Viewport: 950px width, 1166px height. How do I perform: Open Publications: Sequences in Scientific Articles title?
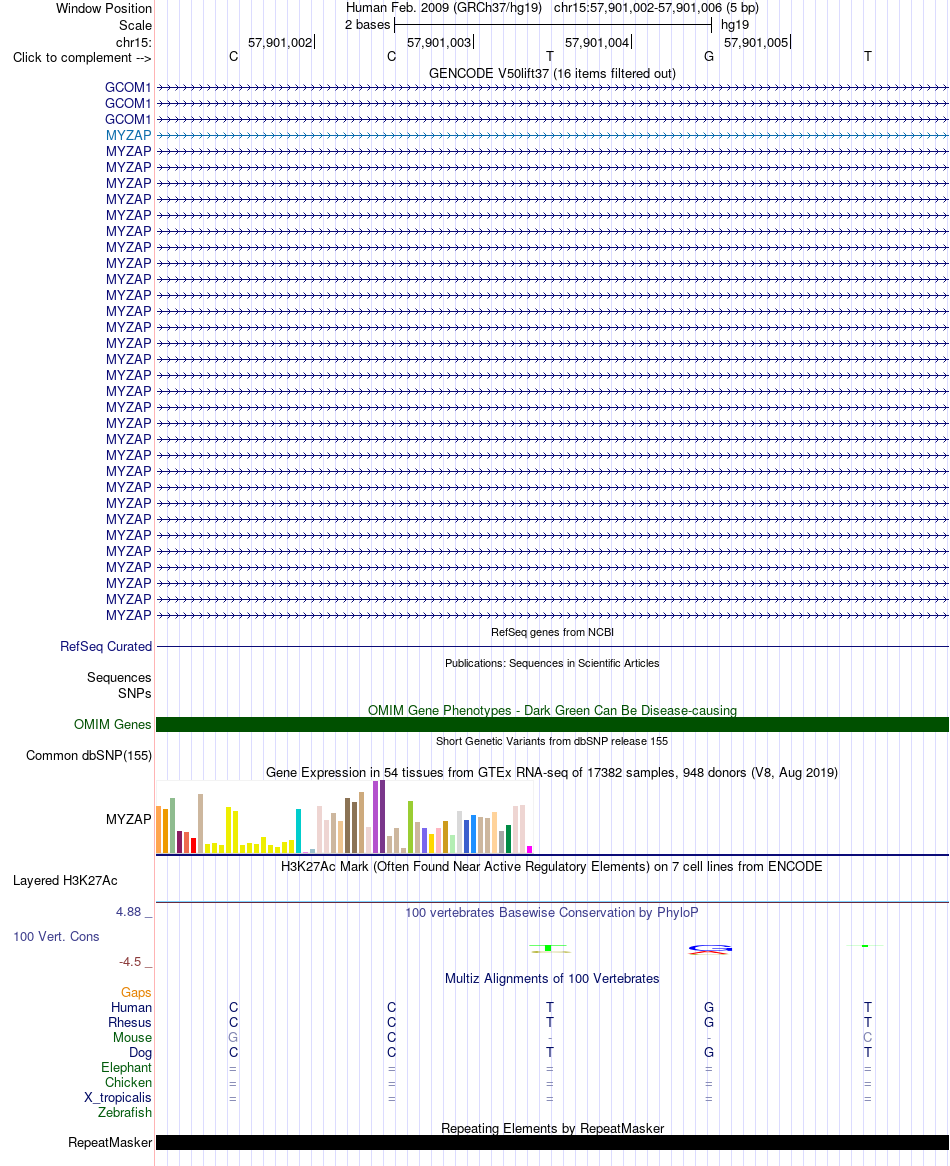click(x=552, y=663)
